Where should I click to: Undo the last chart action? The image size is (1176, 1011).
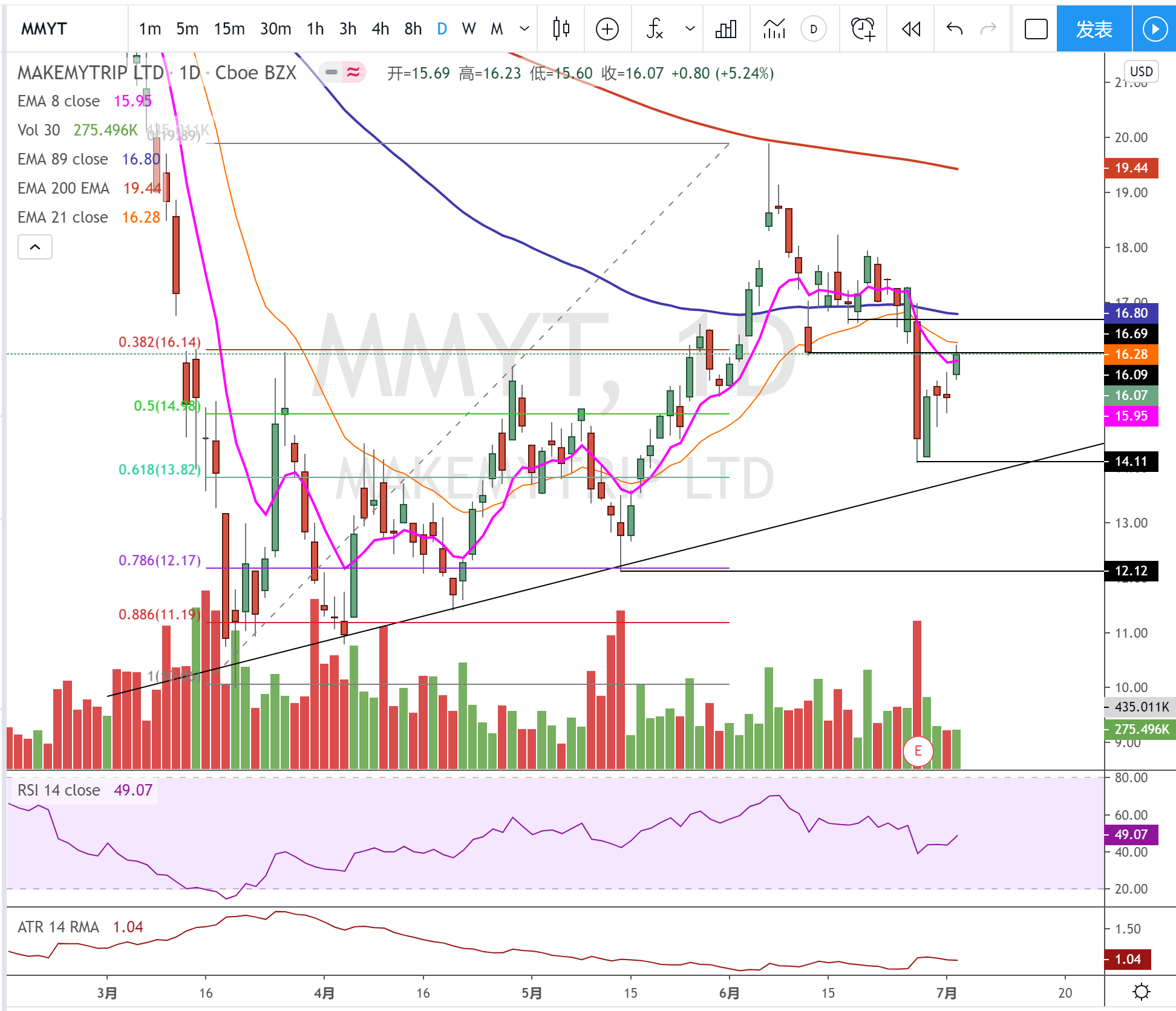pos(954,28)
